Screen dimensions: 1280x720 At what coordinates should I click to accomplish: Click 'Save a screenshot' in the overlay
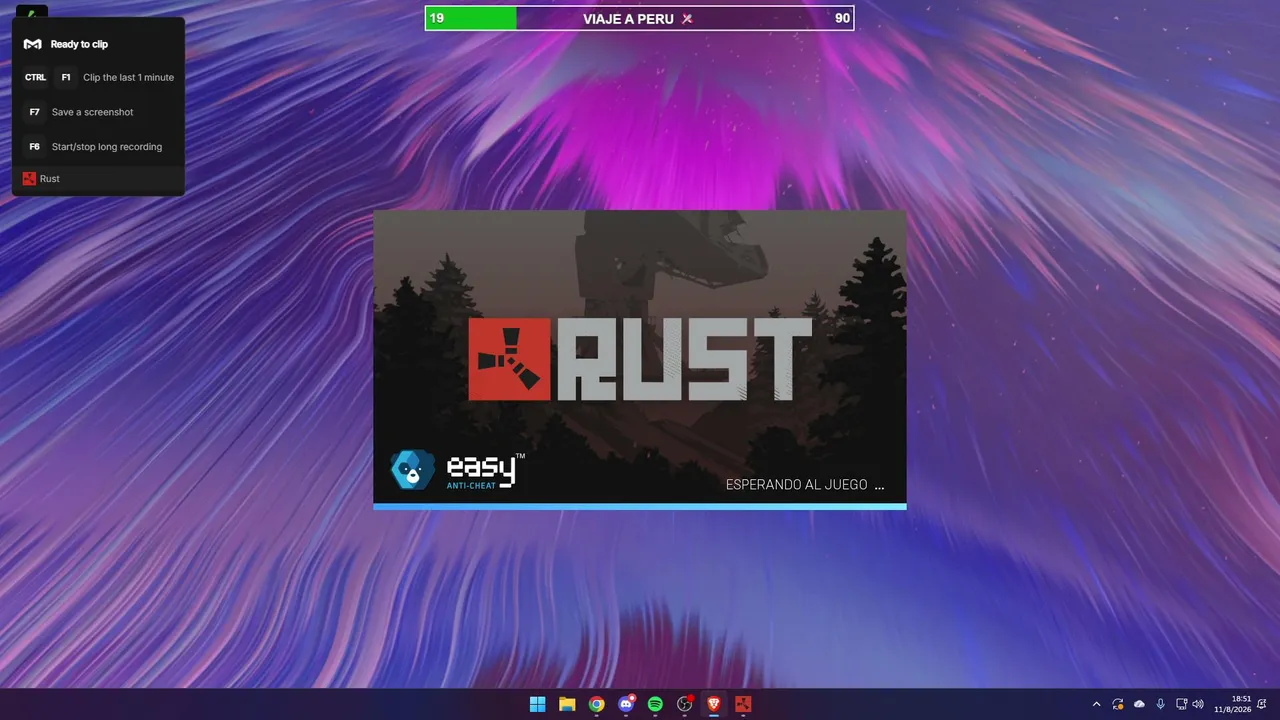tap(92, 112)
